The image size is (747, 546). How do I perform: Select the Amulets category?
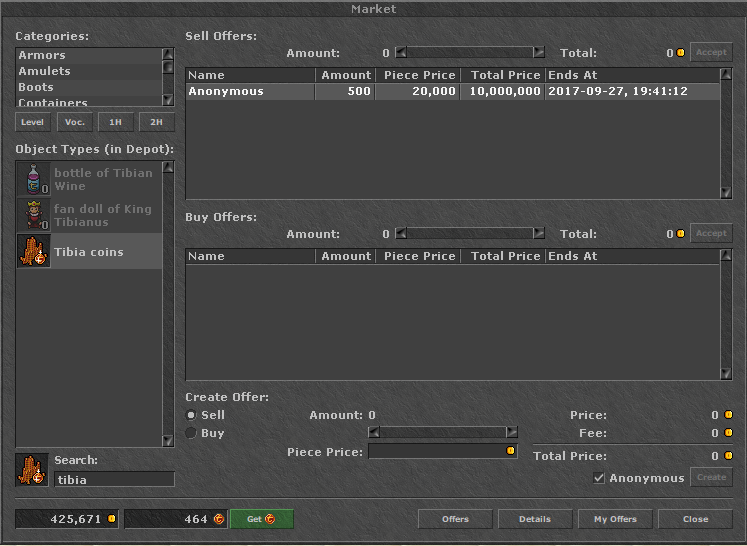click(x=89, y=71)
